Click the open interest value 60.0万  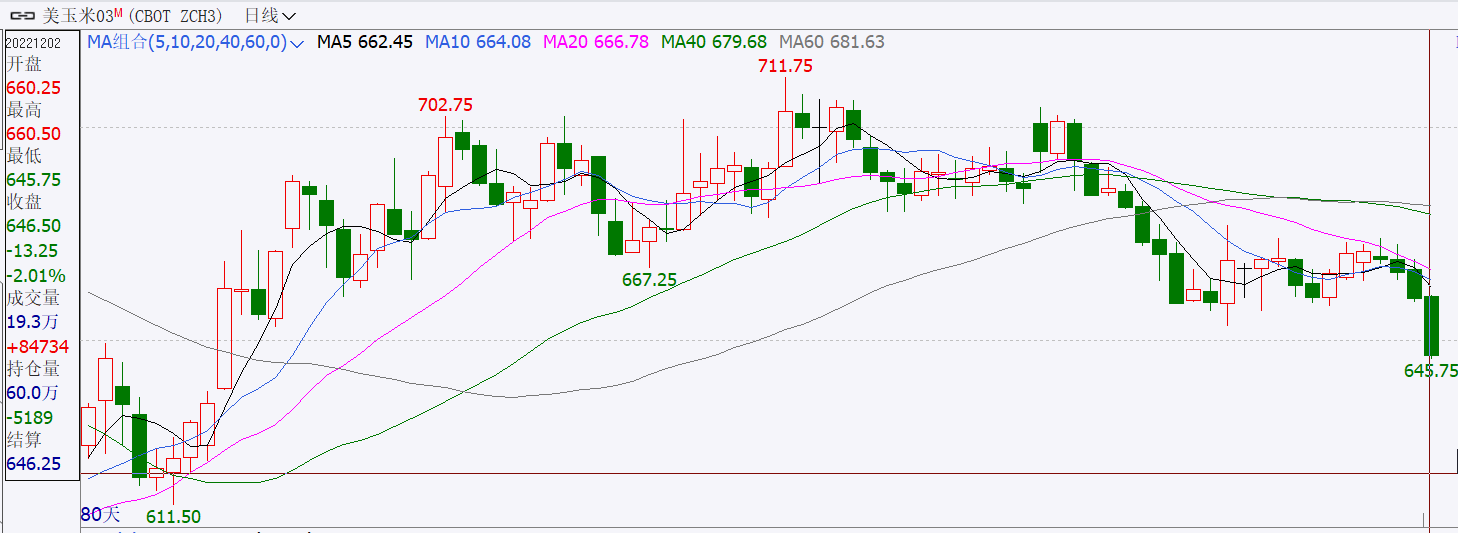click(33, 393)
